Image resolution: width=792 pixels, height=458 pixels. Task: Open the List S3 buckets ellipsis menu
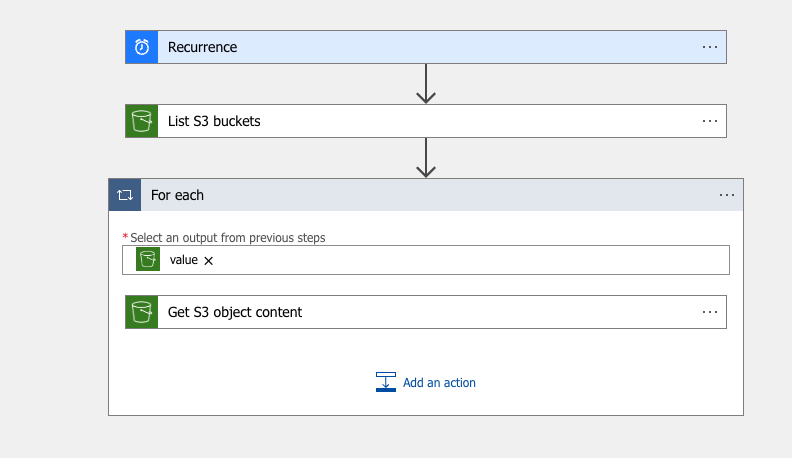point(710,121)
